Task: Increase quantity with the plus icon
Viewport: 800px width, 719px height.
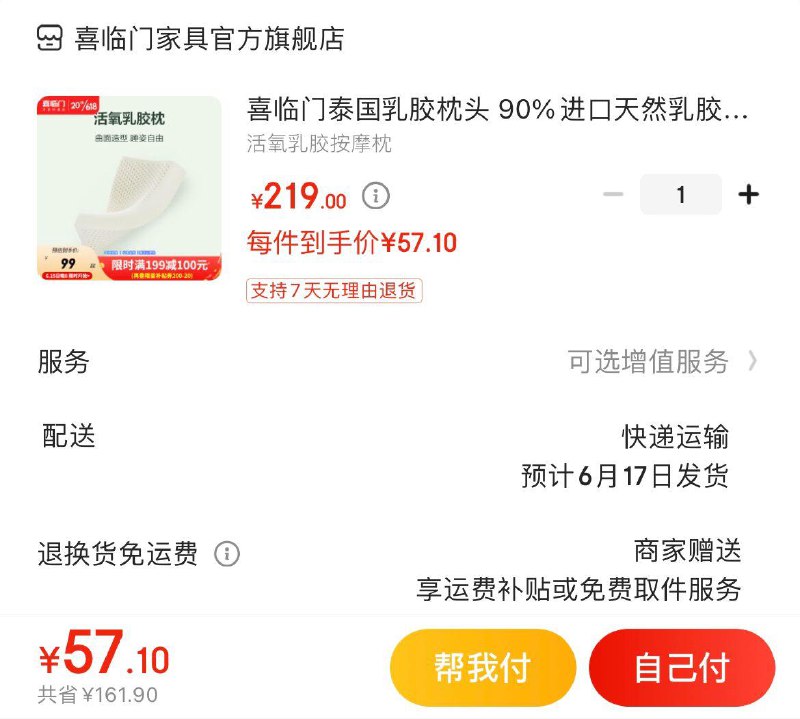Action: 748,194
